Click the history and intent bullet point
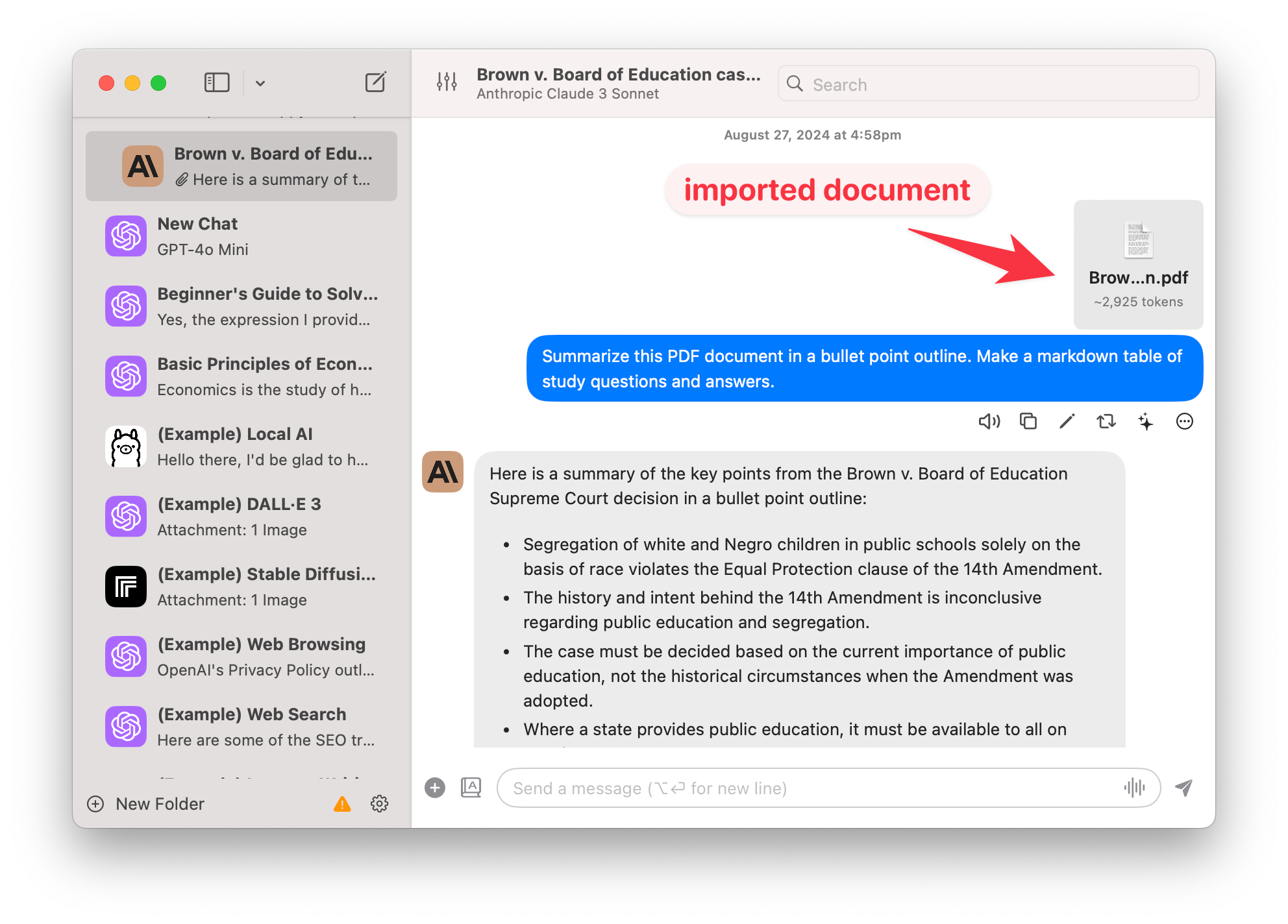This screenshot has width=1288, height=924. pos(782,610)
